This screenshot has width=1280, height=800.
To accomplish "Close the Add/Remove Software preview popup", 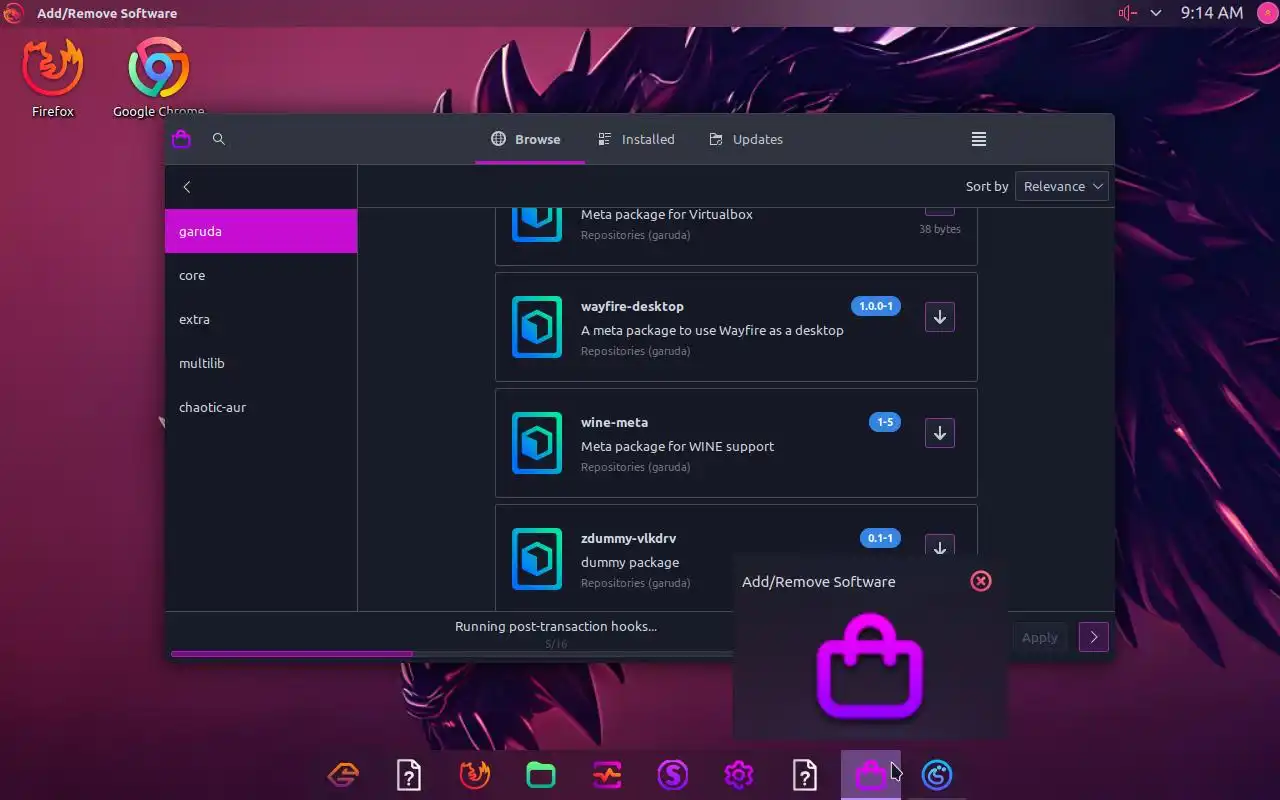I will (981, 581).
